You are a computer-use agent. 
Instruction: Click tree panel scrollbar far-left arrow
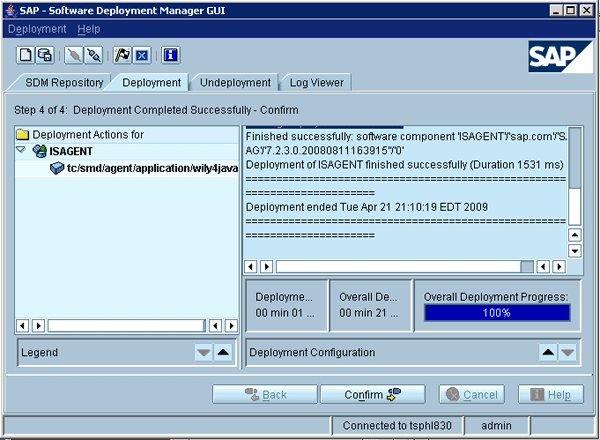click(x=23, y=326)
